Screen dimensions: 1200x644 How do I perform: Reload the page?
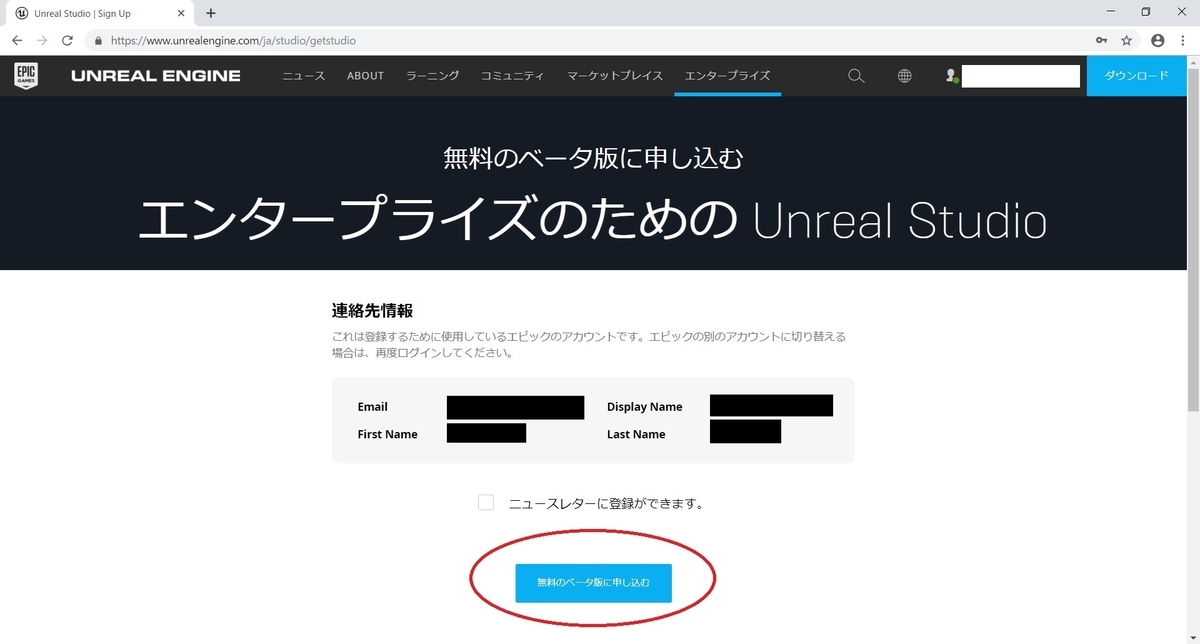click(67, 41)
